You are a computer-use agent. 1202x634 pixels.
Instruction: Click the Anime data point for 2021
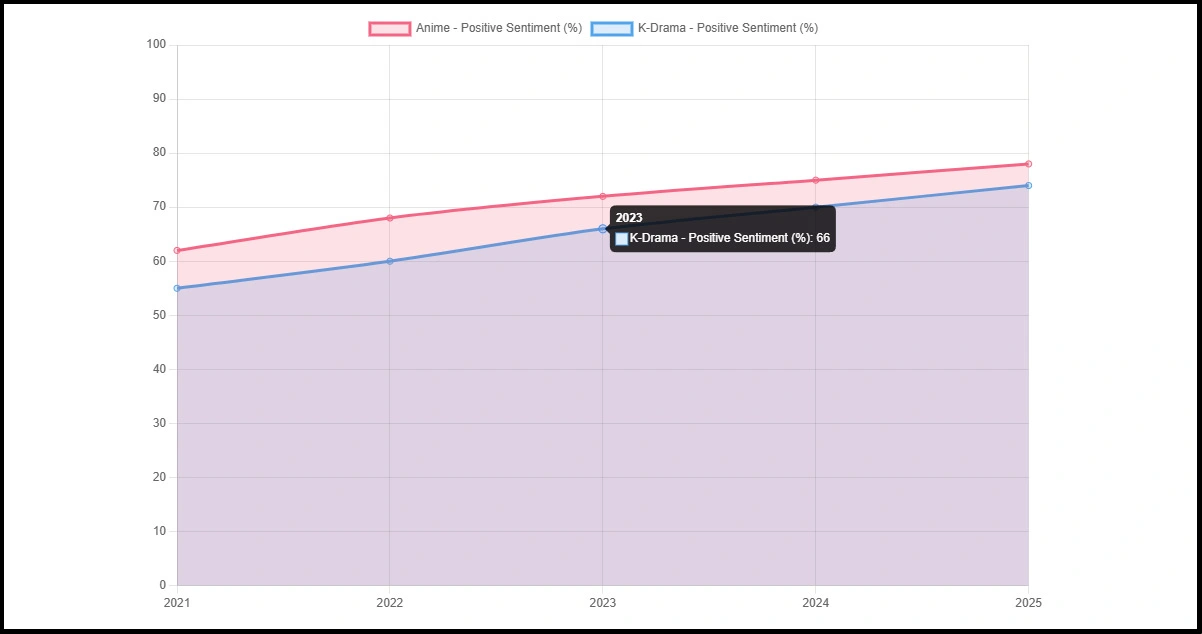coord(177,250)
